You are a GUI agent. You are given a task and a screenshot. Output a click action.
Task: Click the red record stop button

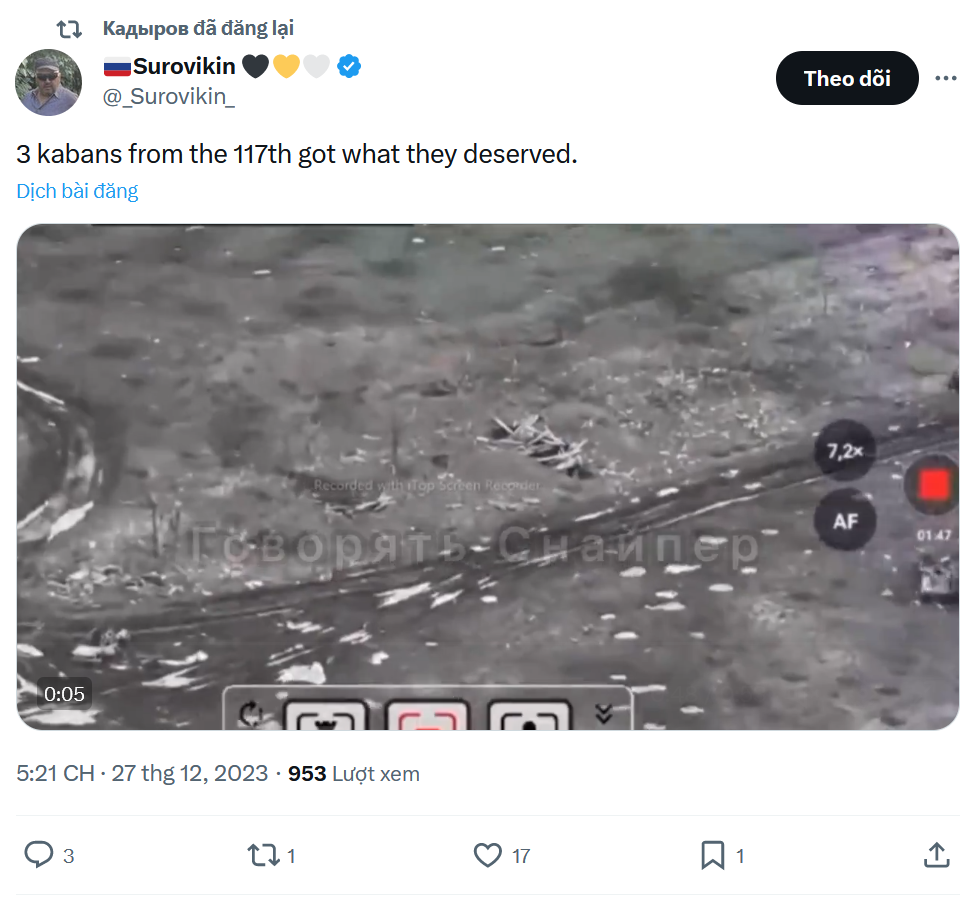pos(935,485)
